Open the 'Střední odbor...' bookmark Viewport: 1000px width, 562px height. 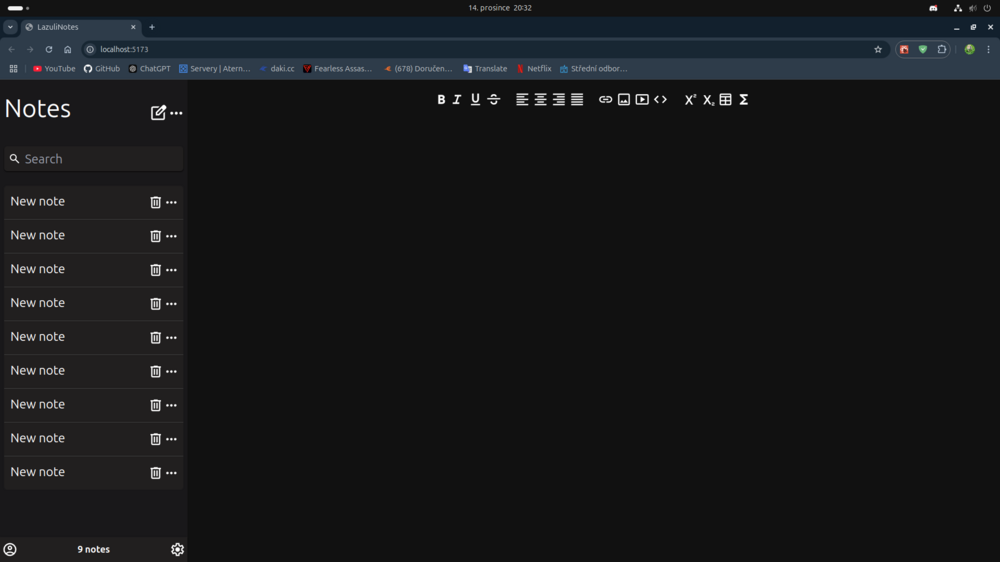pyautogui.click(x=594, y=68)
